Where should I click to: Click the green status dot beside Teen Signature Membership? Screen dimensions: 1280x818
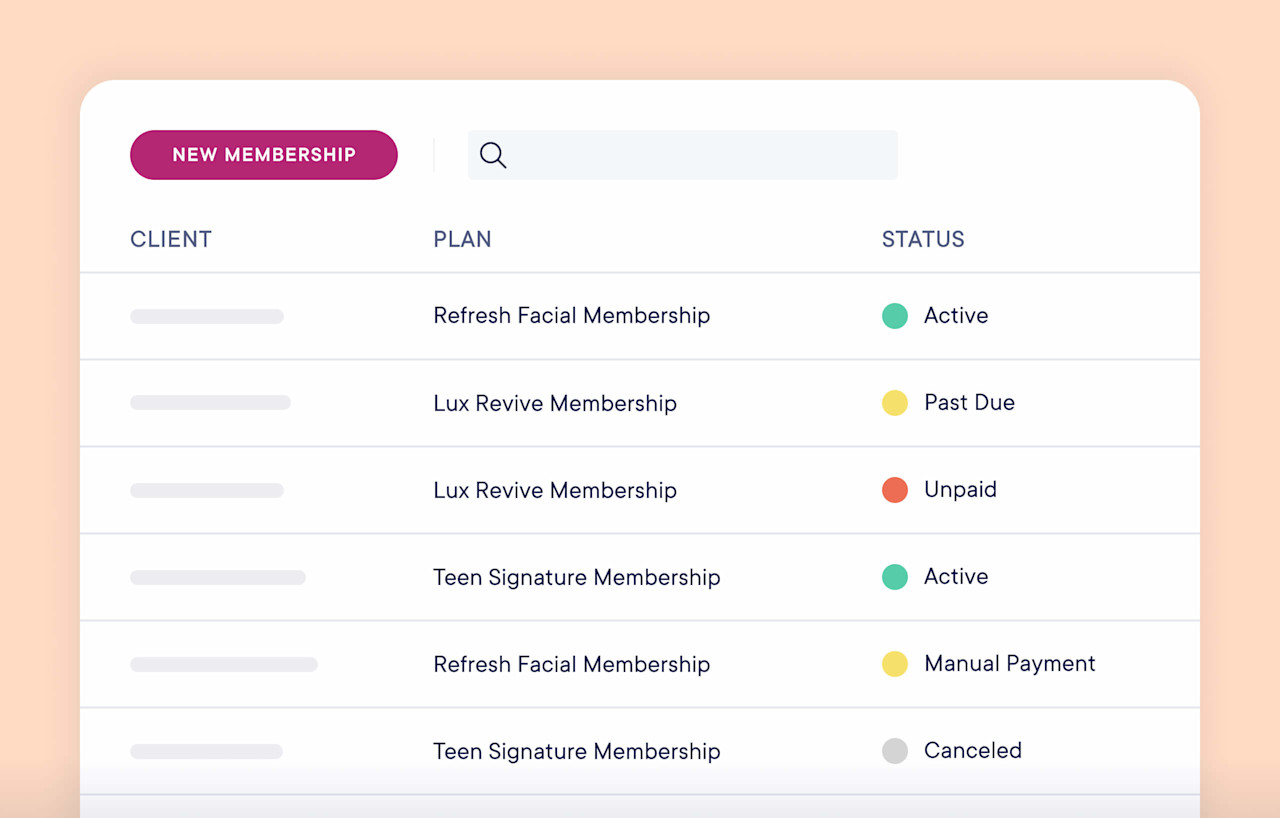(895, 576)
